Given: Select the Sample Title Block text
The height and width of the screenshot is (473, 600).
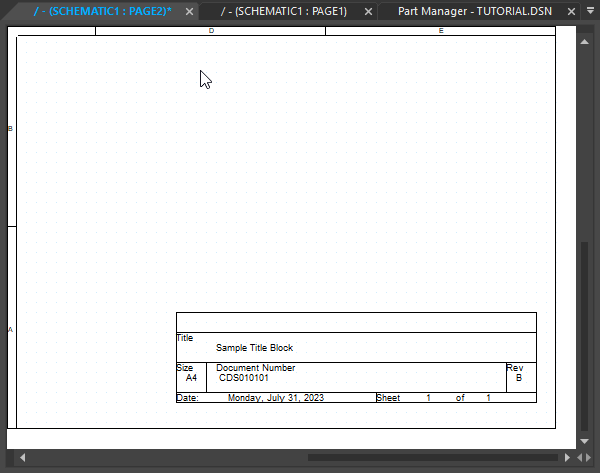Looking at the screenshot, I should pyautogui.click(x=254, y=348).
